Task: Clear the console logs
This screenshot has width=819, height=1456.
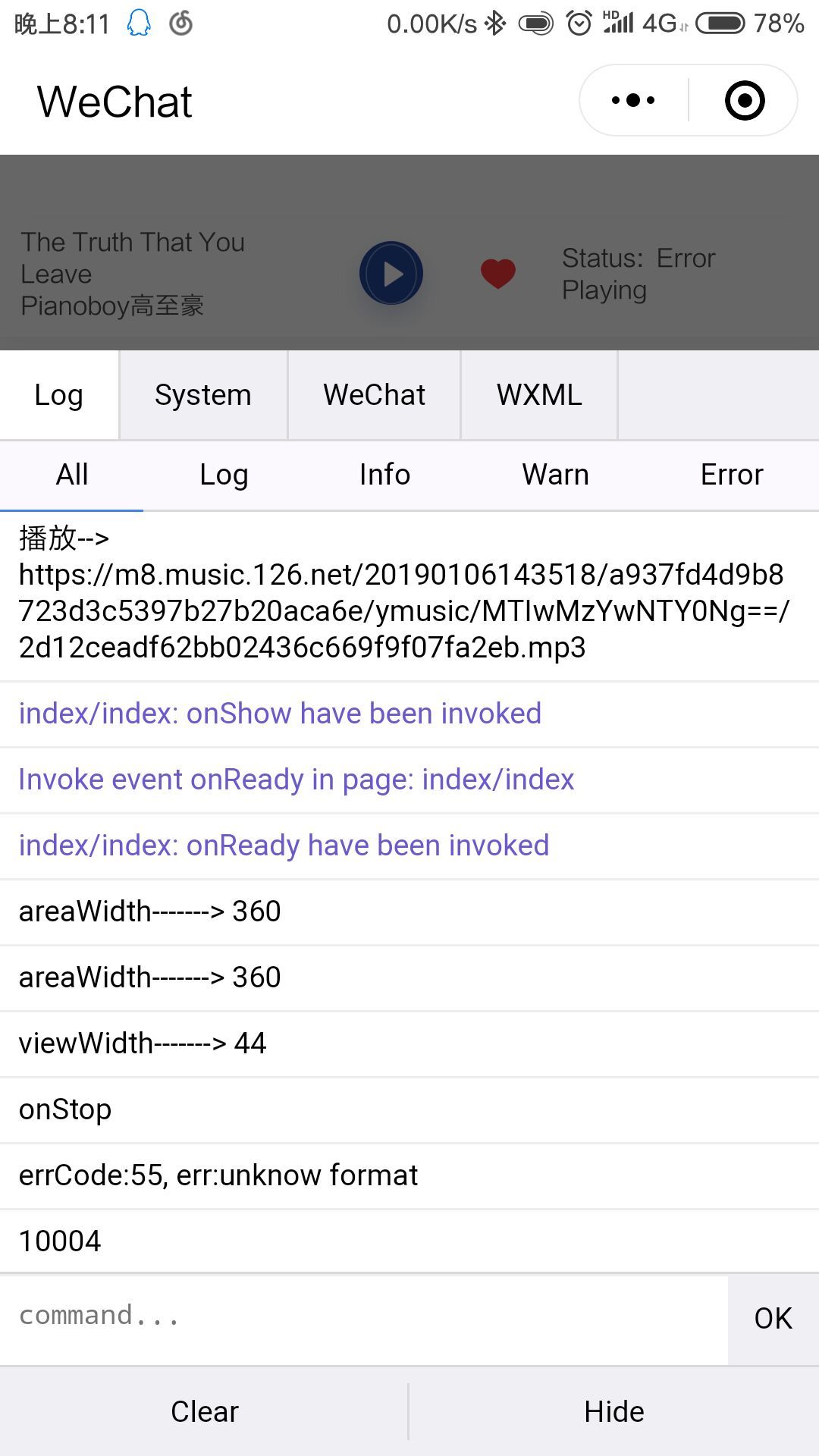Action: (x=204, y=1411)
